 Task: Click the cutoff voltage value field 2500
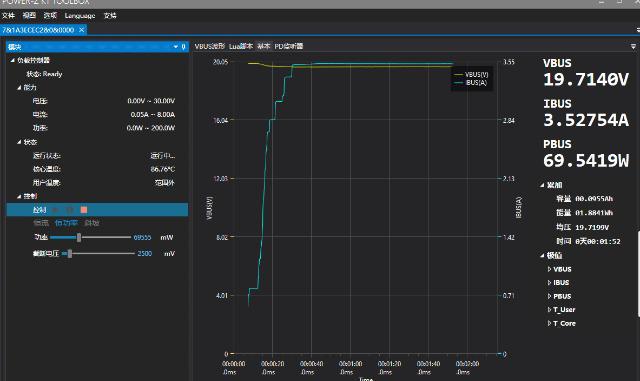(x=144, y=254)
